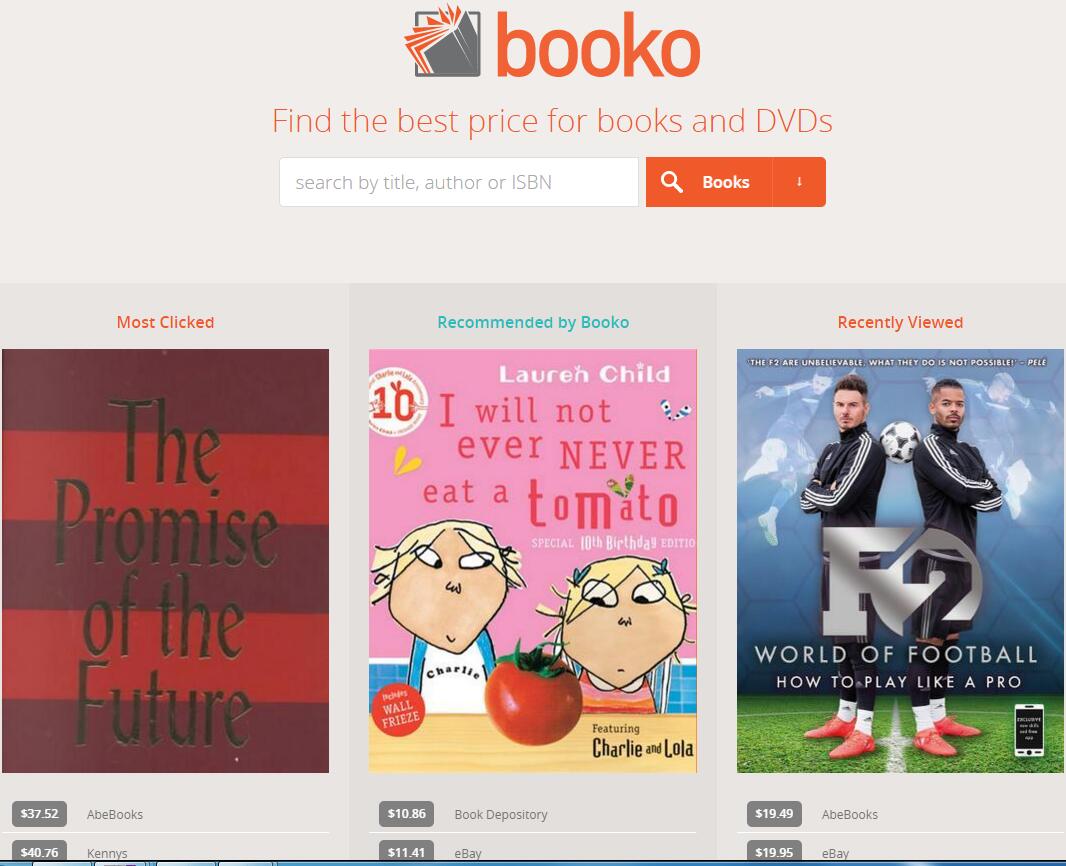Select the Recently Viewed heading
This screenshot has height=866, width=1066.
[900, 322]
